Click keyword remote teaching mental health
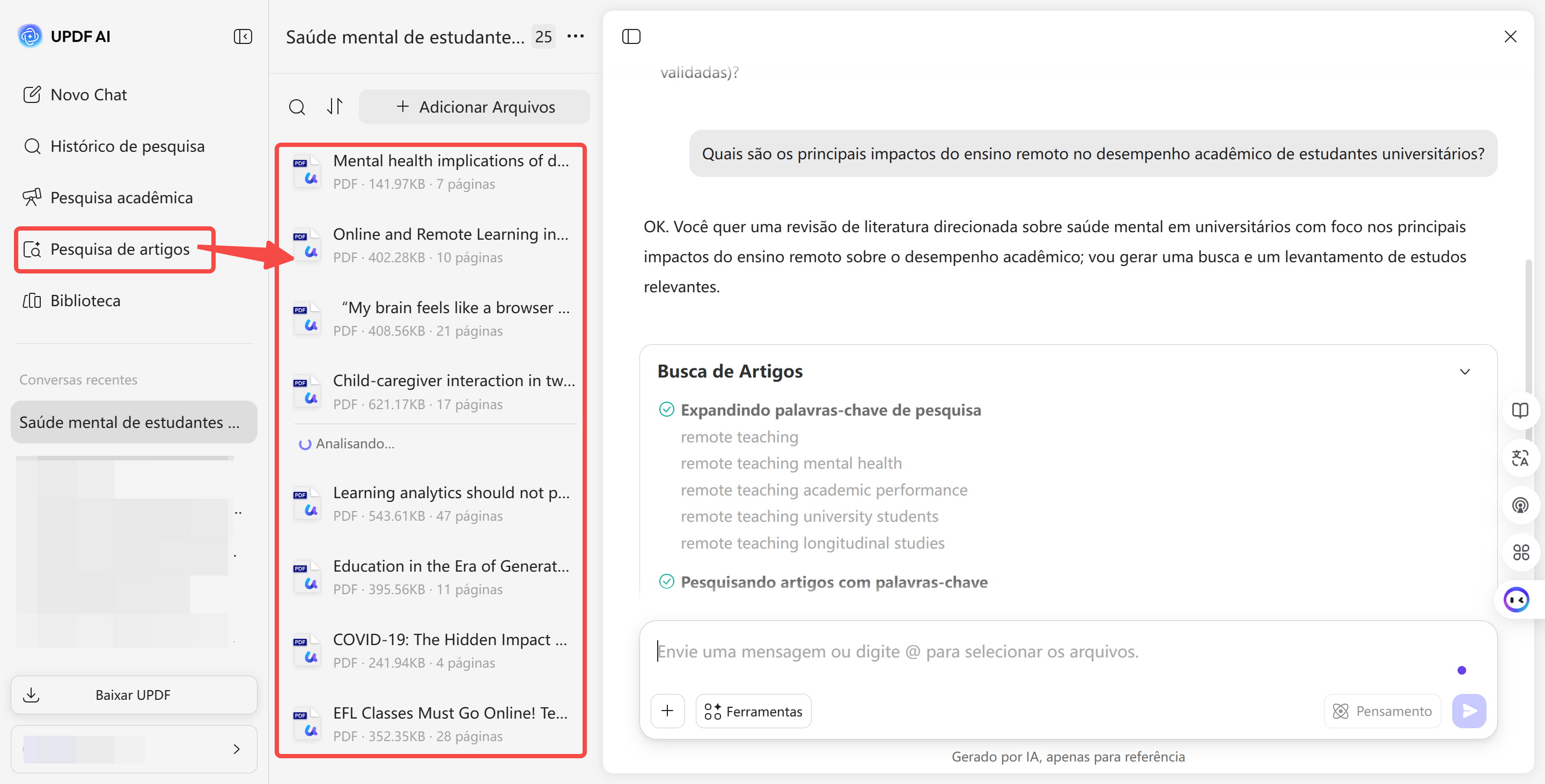Viewport: 1545px width, 784px height. pyautogui.click(x=791, y=463)
